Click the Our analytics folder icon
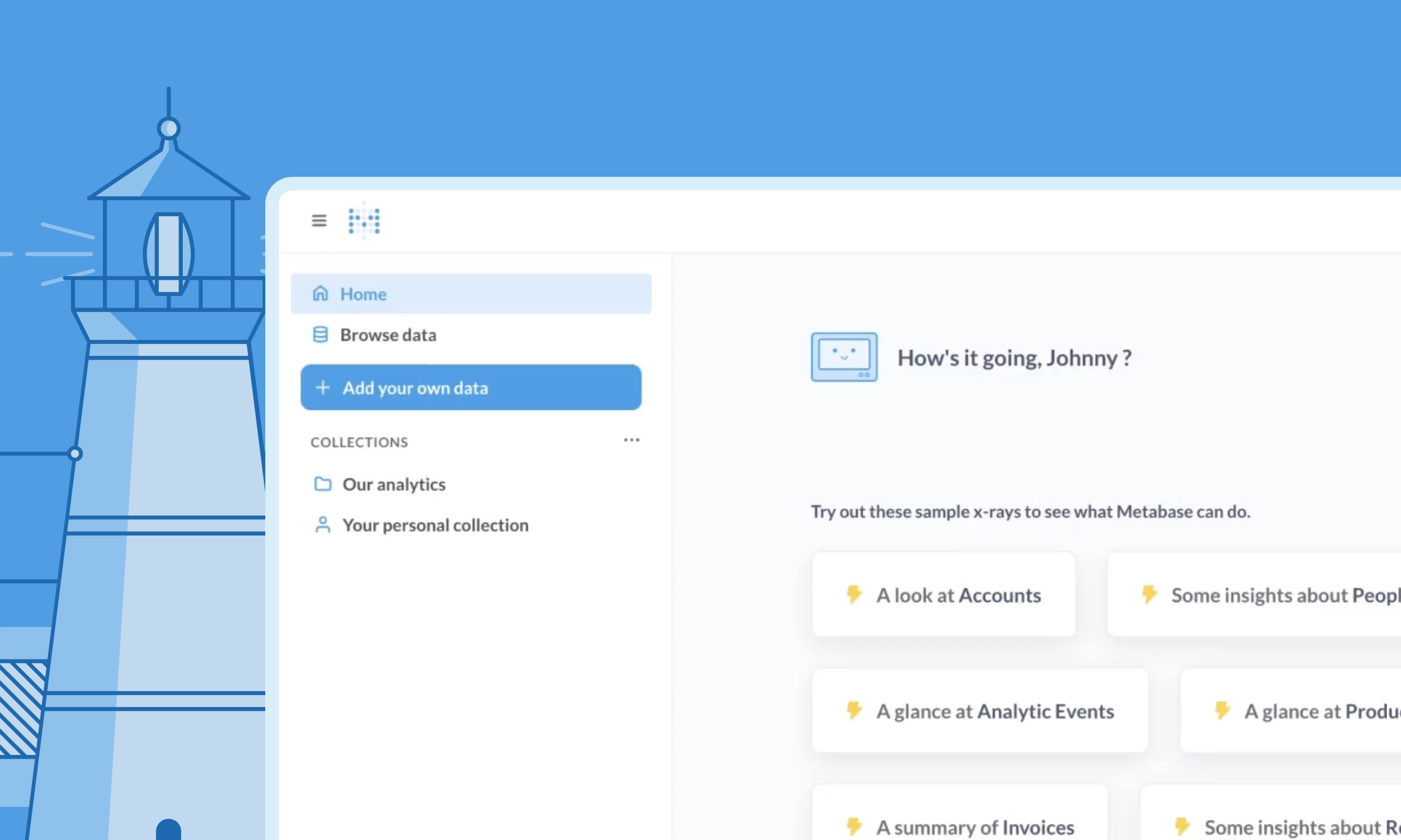Viewport: 1401px width, 840px height. pyautogui.click(x=322, y=484)
